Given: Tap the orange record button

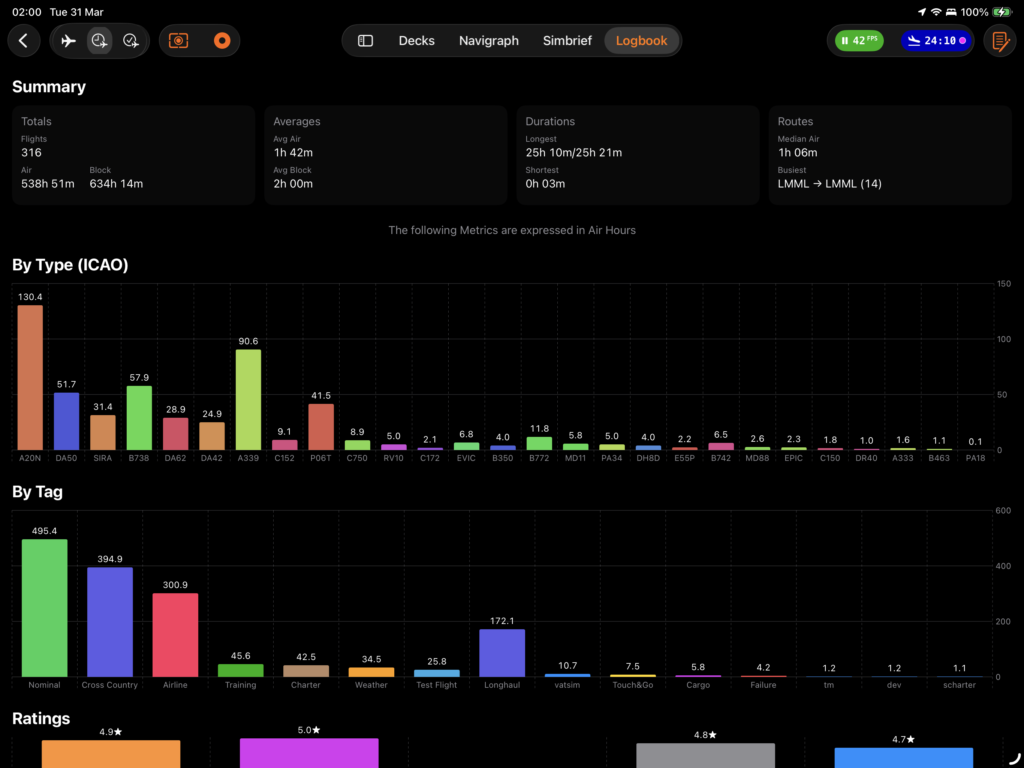Looking at the screenshot, I should coord(222,41).
